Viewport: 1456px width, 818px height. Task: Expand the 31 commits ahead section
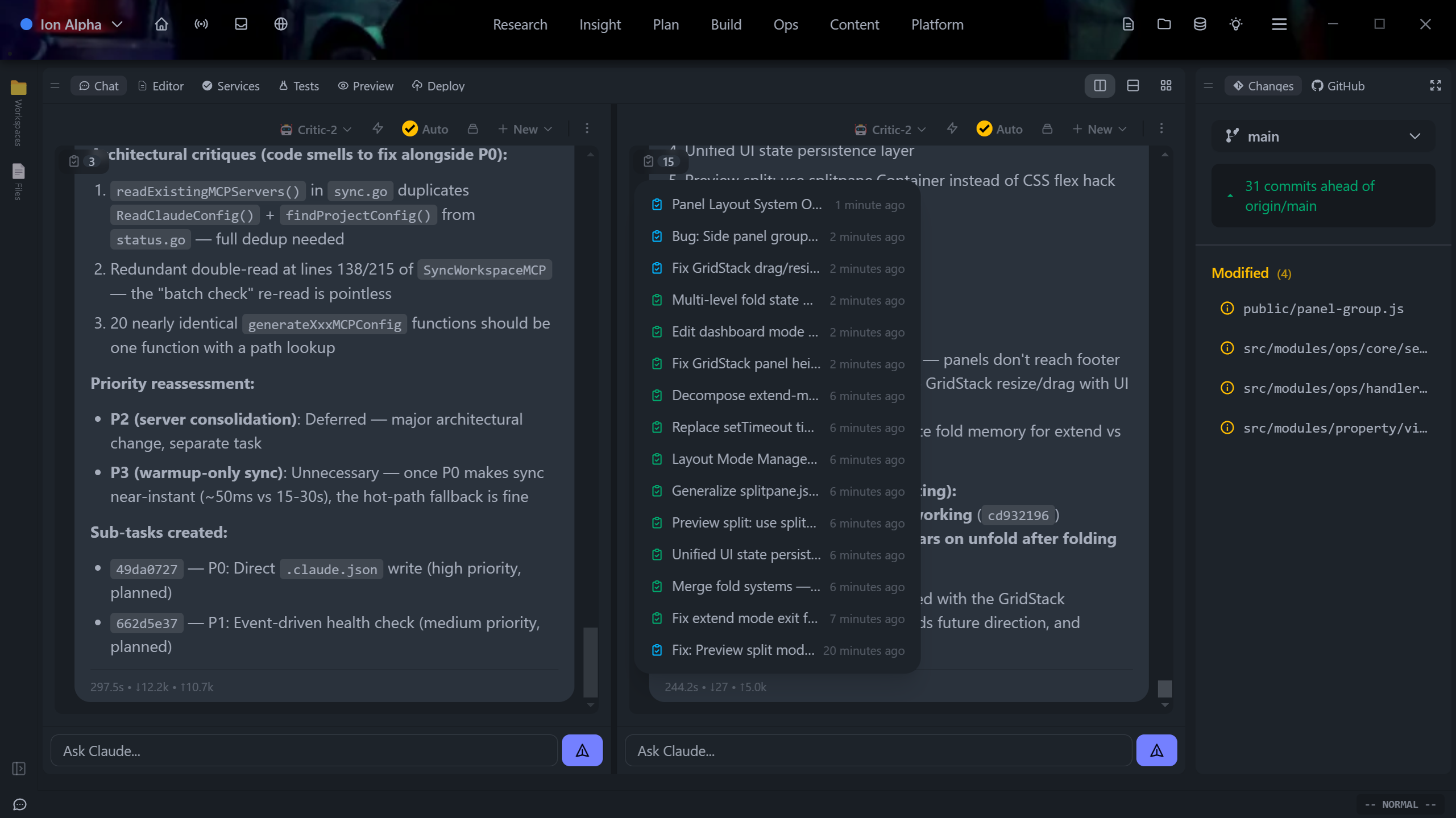pyautogui.click(x=1323, y=196)
